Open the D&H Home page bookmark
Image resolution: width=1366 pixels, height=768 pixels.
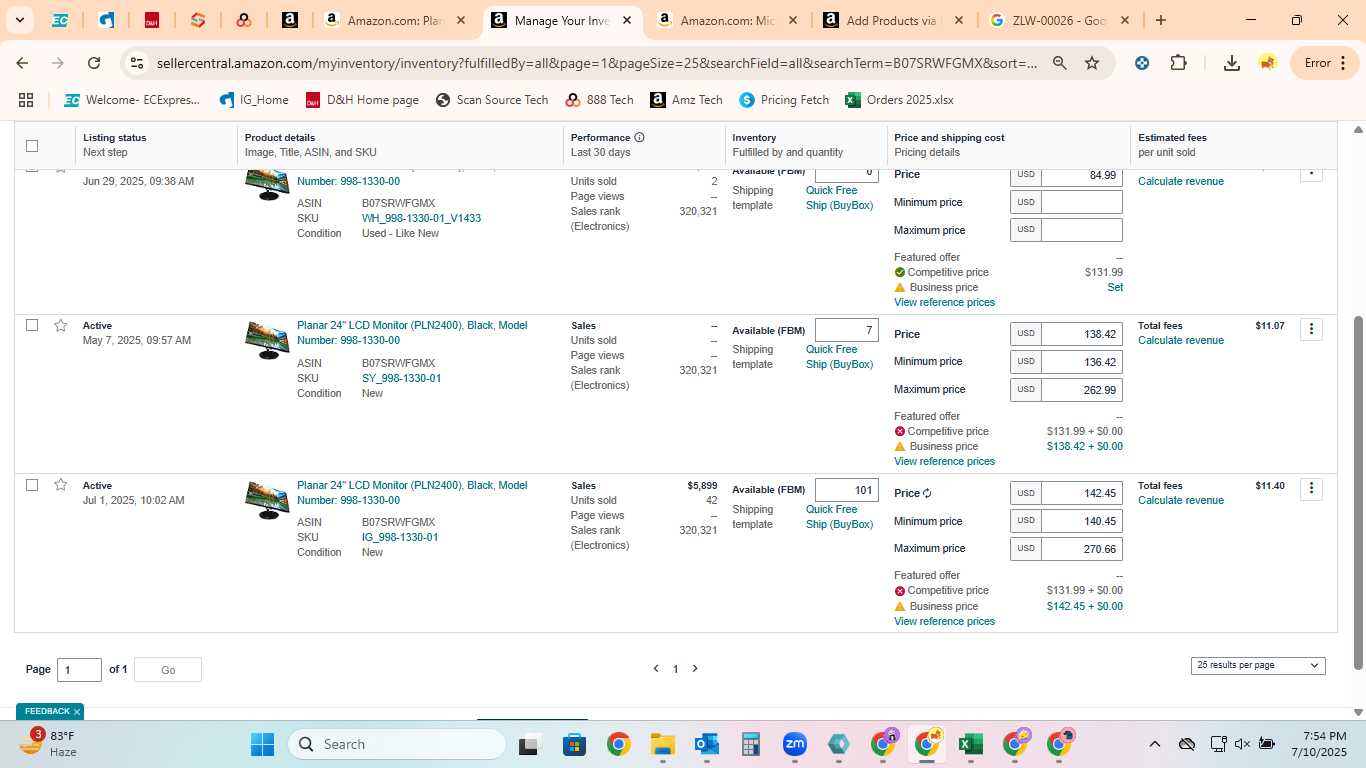click(362, 100)
